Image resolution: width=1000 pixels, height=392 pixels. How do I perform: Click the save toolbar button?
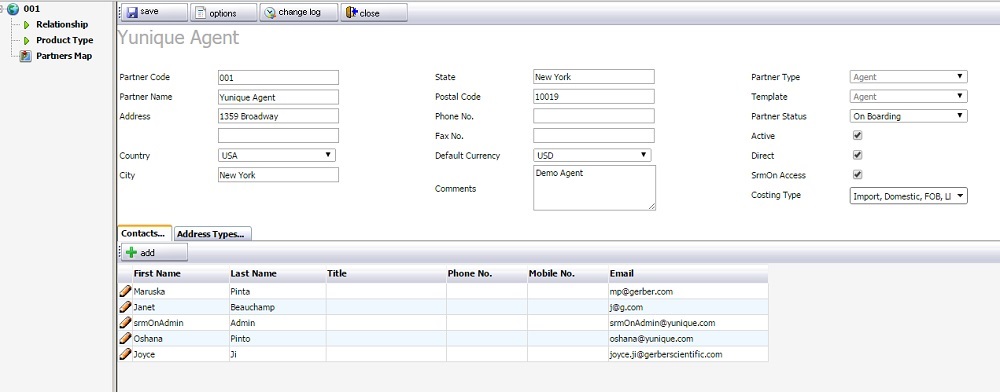click(x=154, y=12)
